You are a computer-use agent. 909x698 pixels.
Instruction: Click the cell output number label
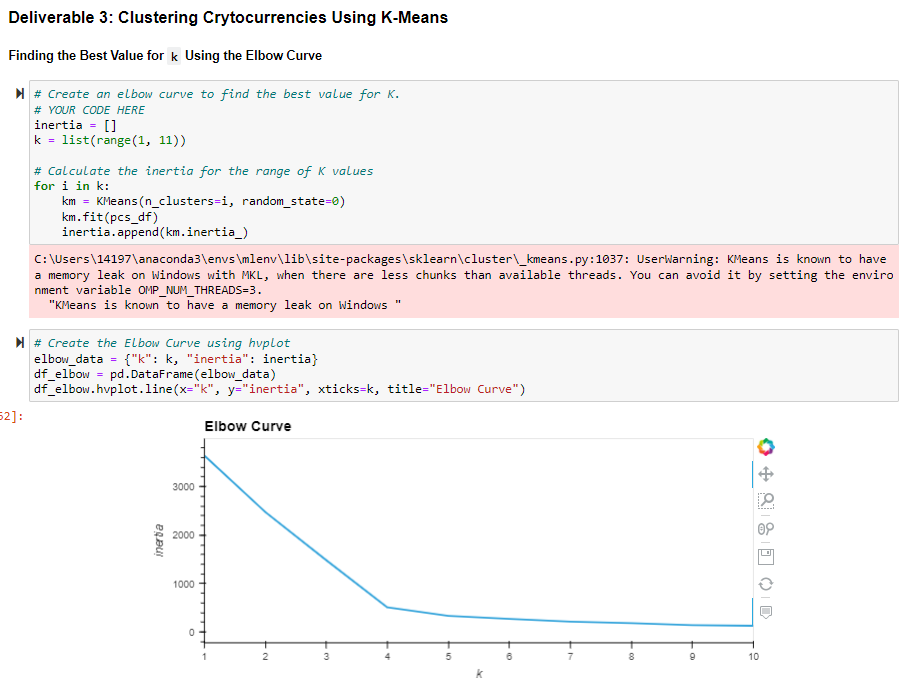(x=12, y=416)
